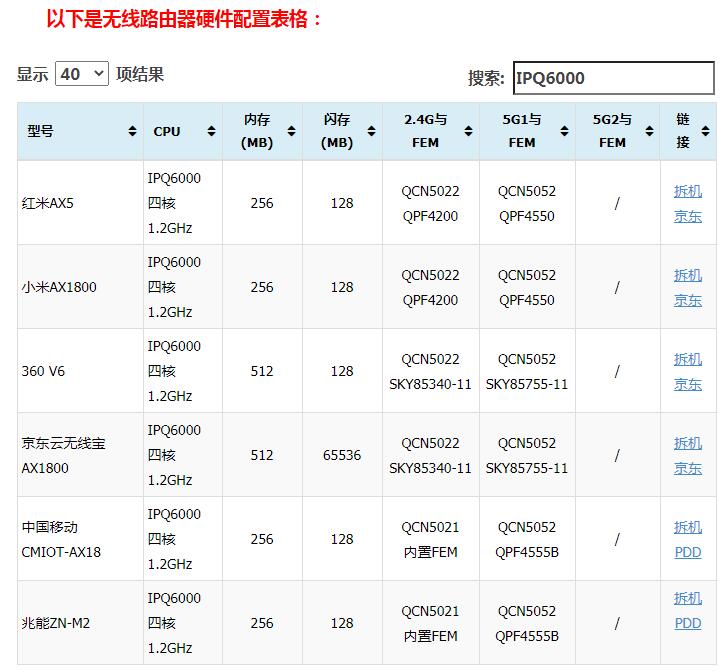Viewport: 725px width, 672px height.
Task: Click SKY85755-11 cell in 京东云无线宝 row
Action: [527, 455]
